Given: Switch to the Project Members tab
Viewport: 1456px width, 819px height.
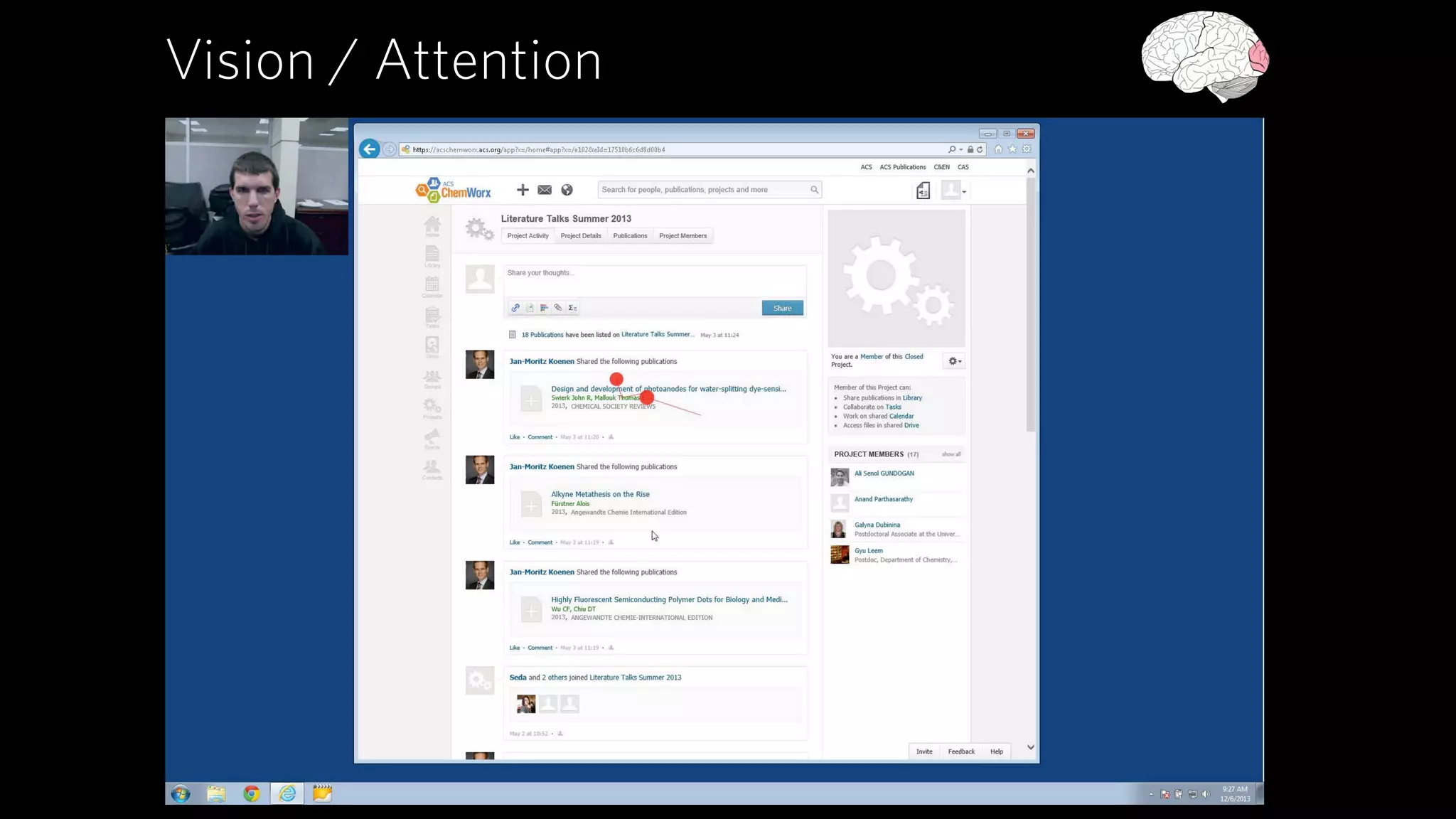Looking at the screenshot, I should click(x=682, y=236).
